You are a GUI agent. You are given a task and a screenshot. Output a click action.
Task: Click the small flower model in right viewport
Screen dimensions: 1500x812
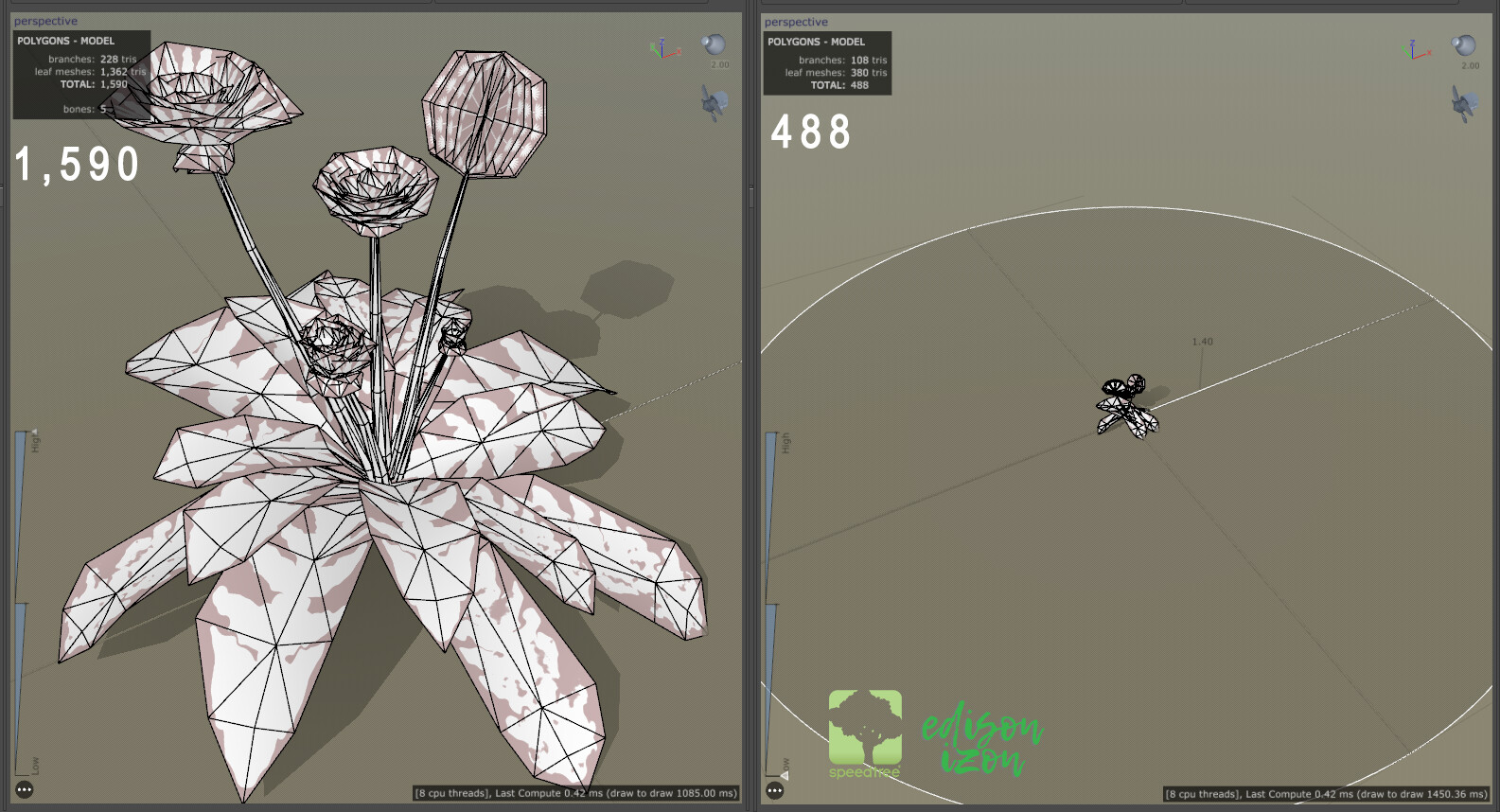point(1127,407)
